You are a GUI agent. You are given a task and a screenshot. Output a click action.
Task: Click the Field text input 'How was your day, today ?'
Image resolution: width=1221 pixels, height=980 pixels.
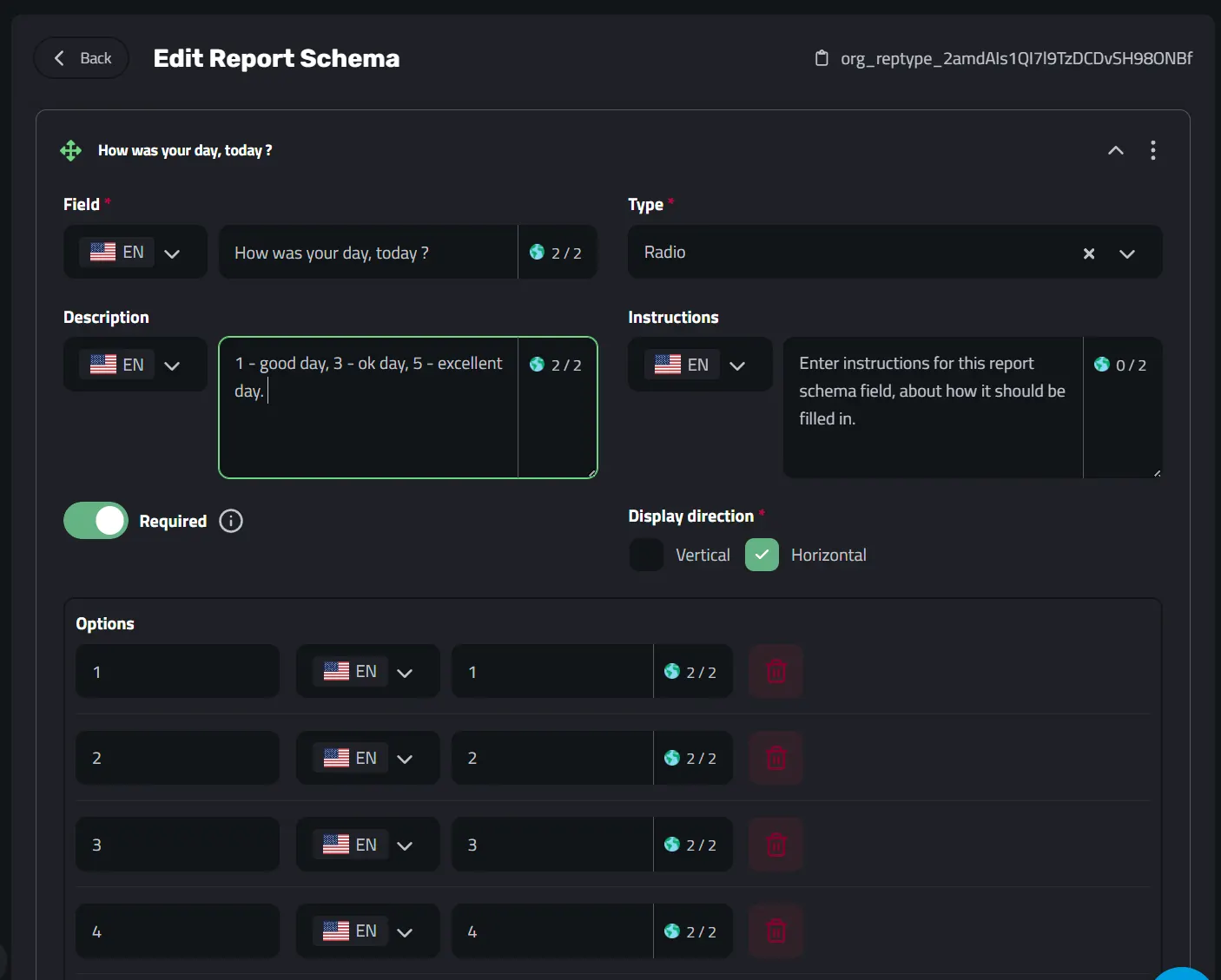tap(368, 253)
